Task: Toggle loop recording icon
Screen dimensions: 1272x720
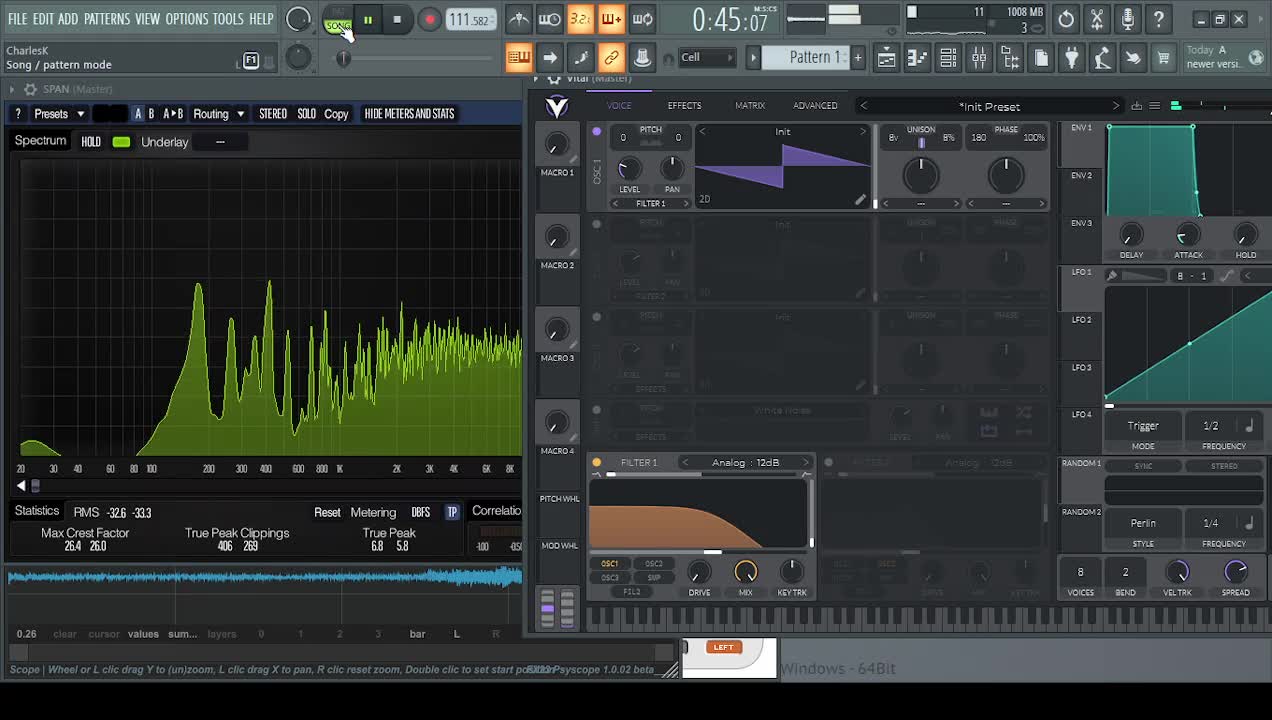Action: click(643, 19)
